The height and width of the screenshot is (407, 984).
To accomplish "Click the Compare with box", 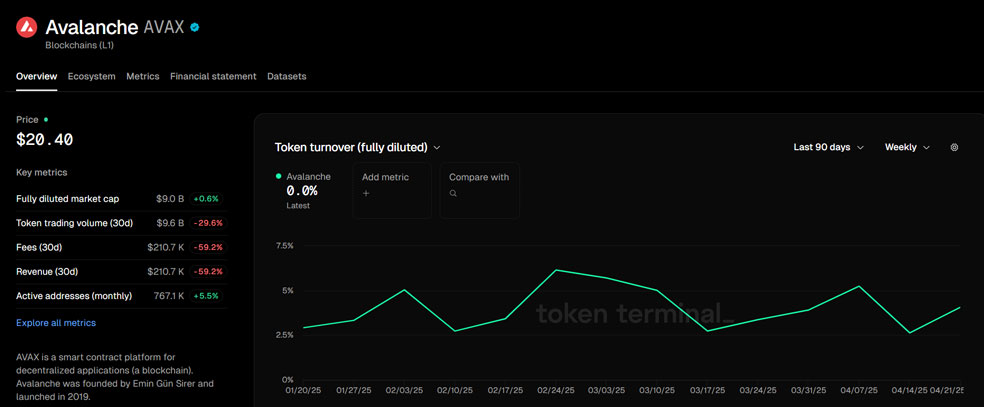I will 479,191.
